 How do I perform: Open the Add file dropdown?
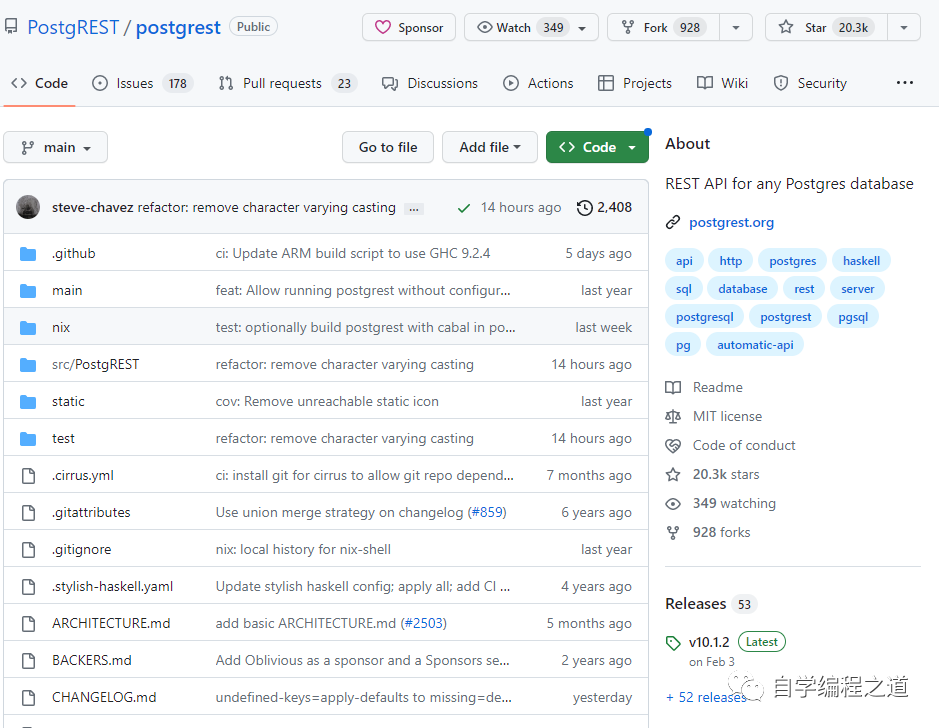pos(489,147)
